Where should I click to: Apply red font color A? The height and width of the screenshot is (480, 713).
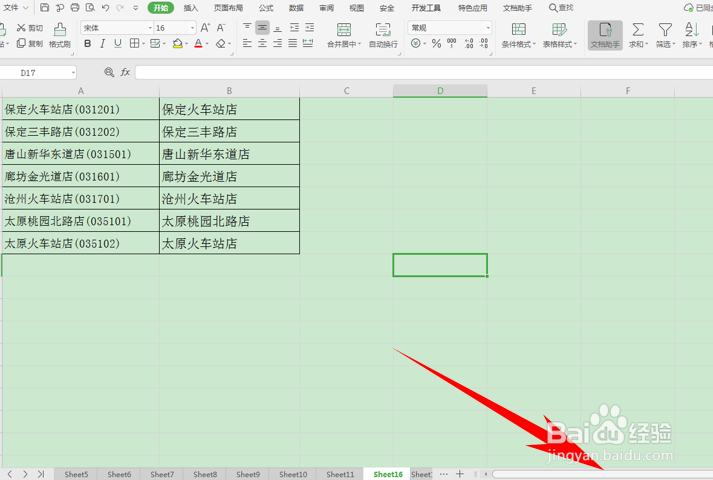(x=198, y=43)
